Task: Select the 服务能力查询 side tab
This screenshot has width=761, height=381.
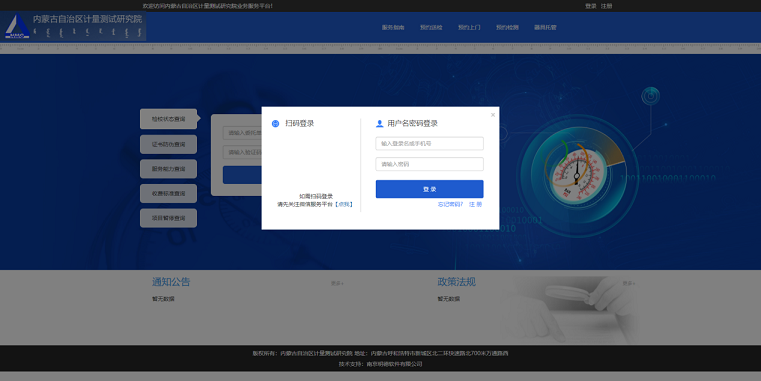Action: coord(168,169)
